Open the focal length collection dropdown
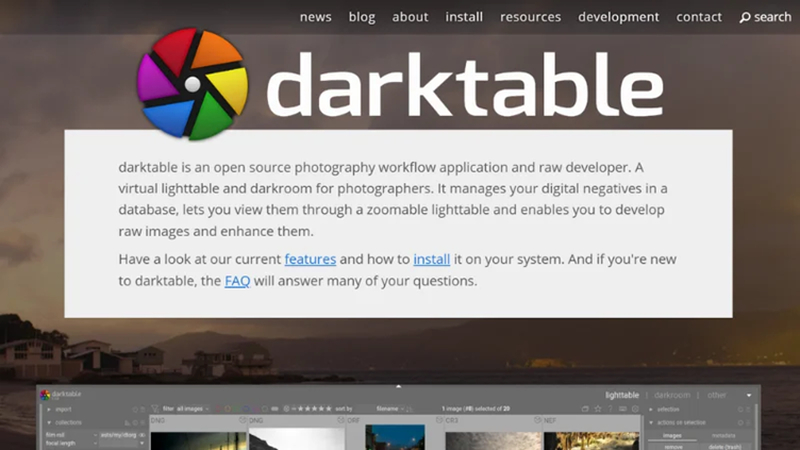The height and width of the screenshot is (450, 800). pyautogui.click(x=70, y=443)
